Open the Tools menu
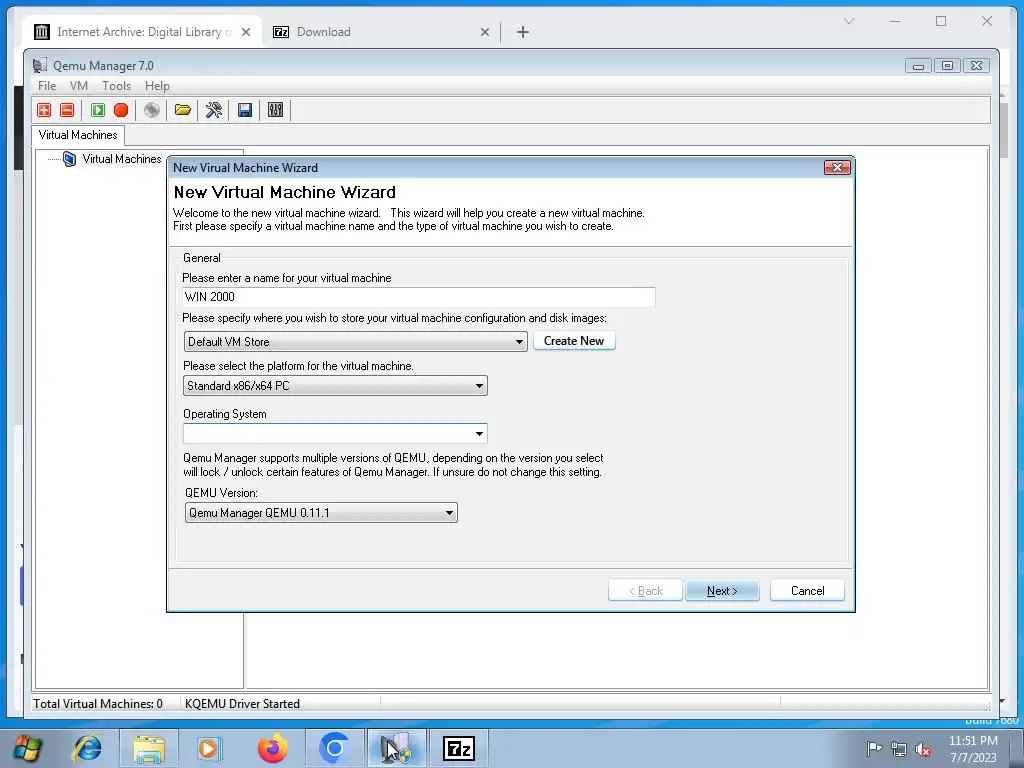Image resolution: width=1024 pixels, height=768 pixels. click(116, 86)
